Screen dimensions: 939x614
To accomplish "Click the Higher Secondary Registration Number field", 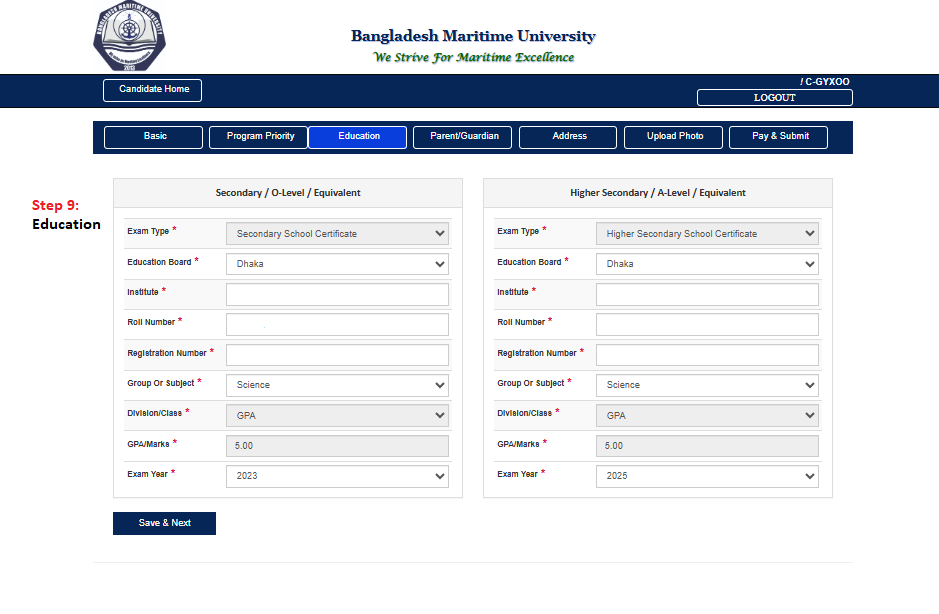I will [707, 355].
